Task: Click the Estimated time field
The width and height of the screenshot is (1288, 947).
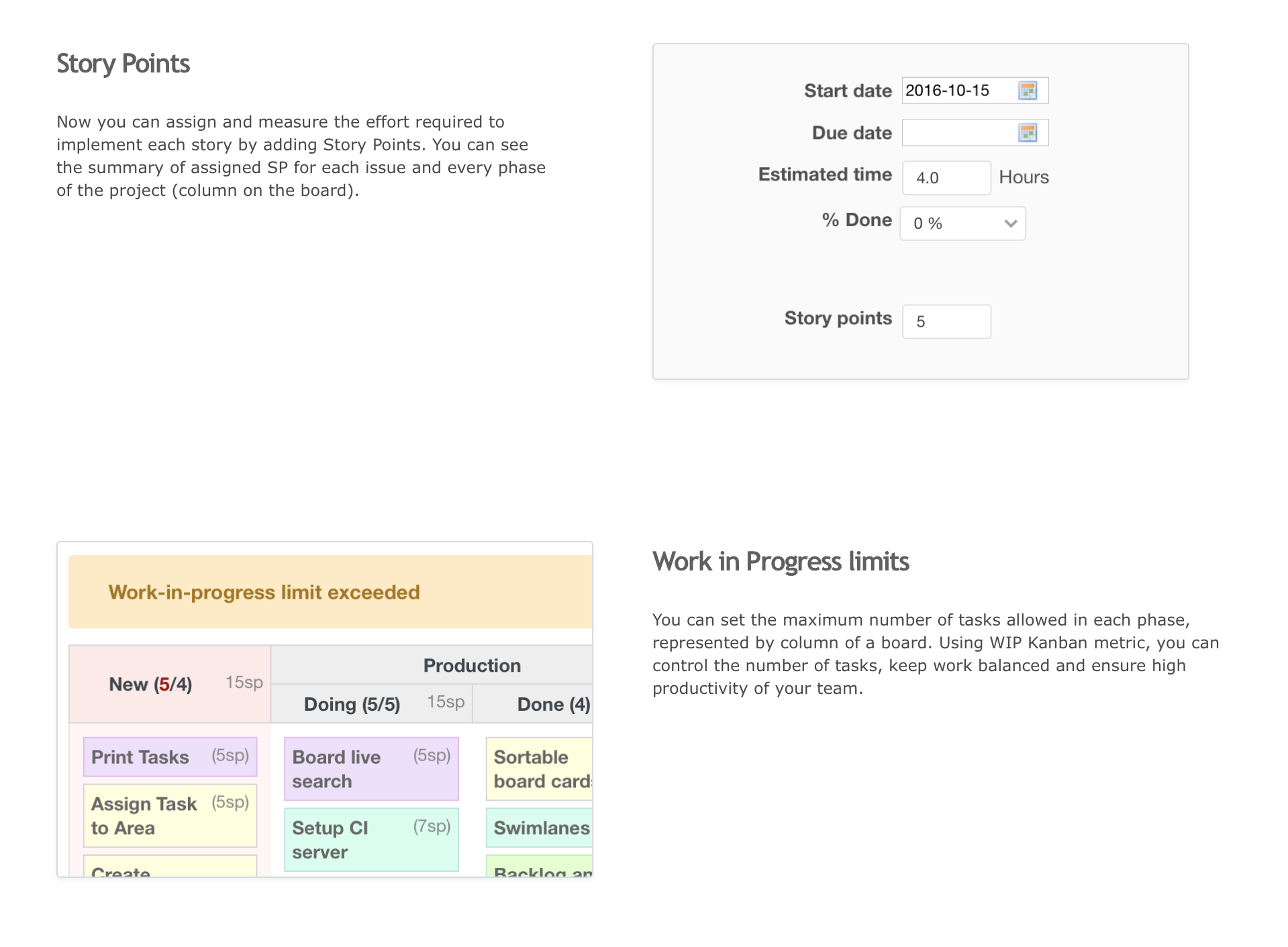Action: pyautogui.click(x=946, y=178)
